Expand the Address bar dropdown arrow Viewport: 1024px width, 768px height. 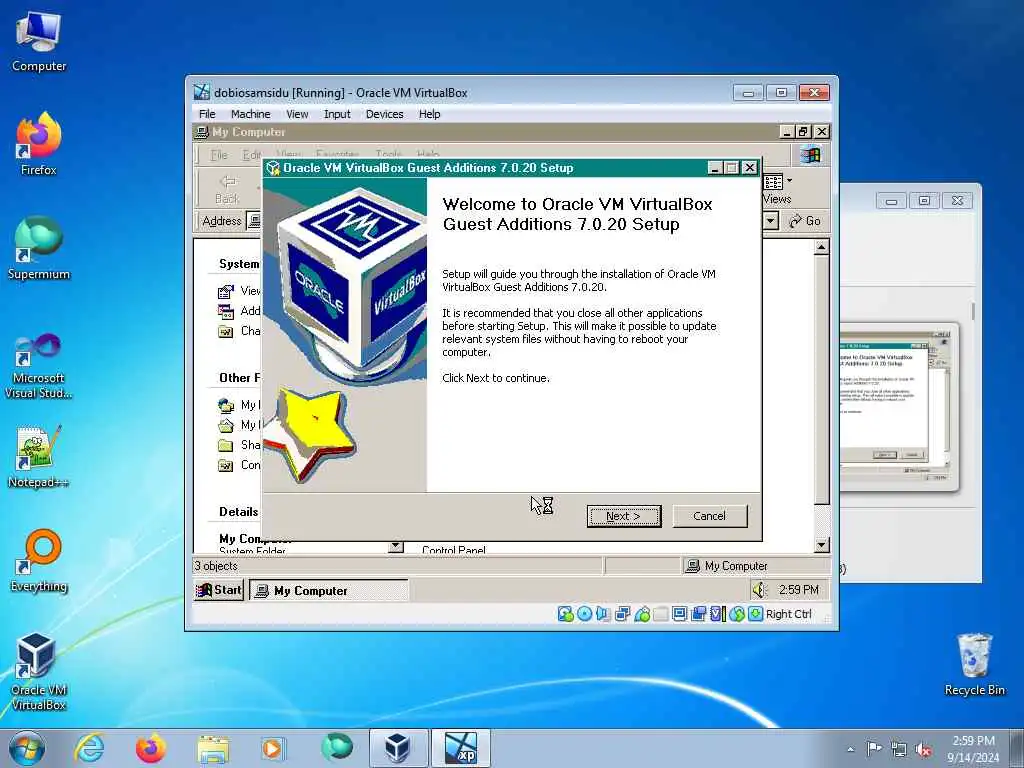(771, 221)
